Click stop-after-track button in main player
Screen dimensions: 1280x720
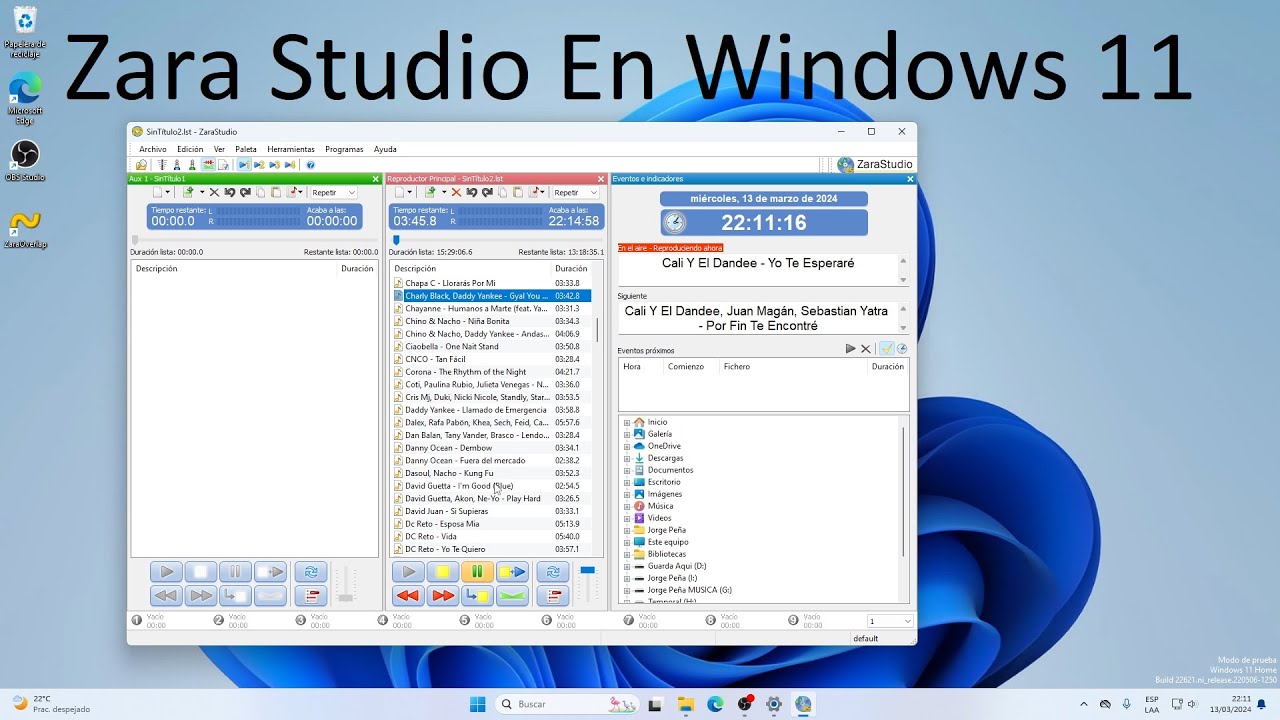tap(477, 596)
